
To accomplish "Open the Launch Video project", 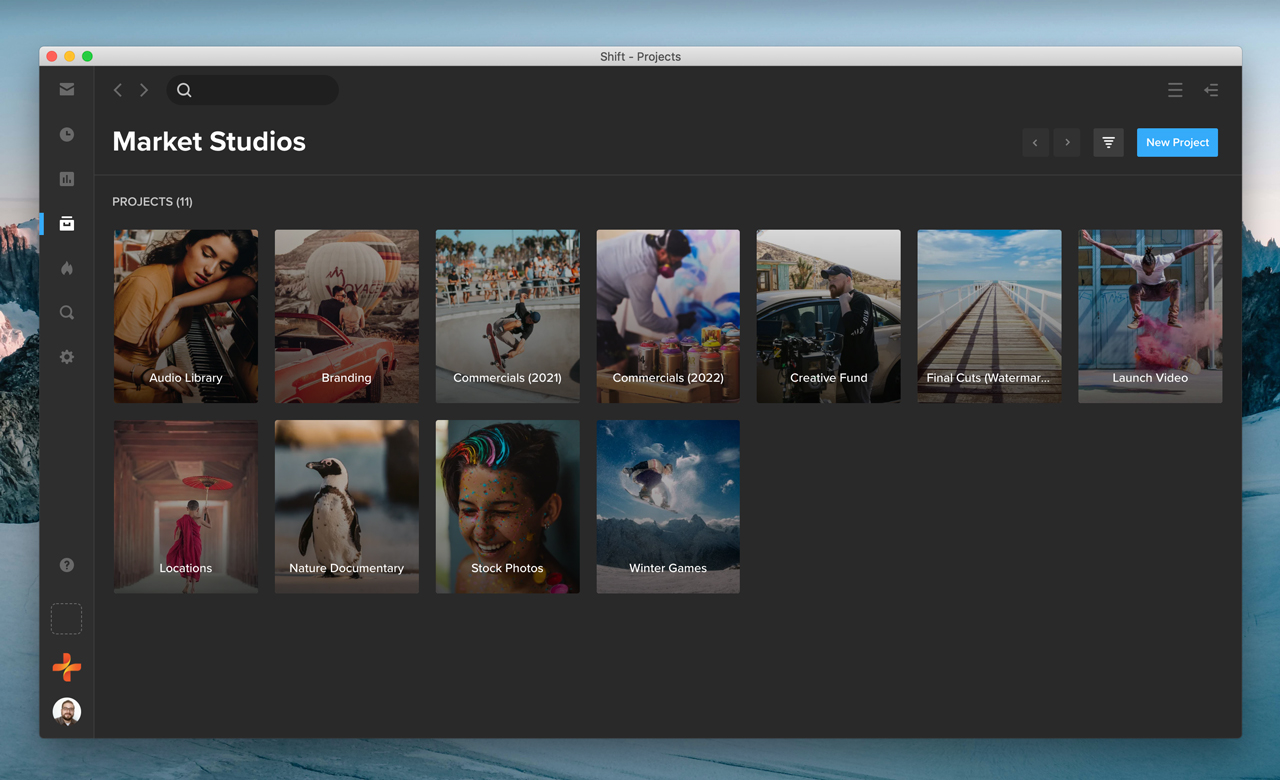I will (x=1150, y=316).
